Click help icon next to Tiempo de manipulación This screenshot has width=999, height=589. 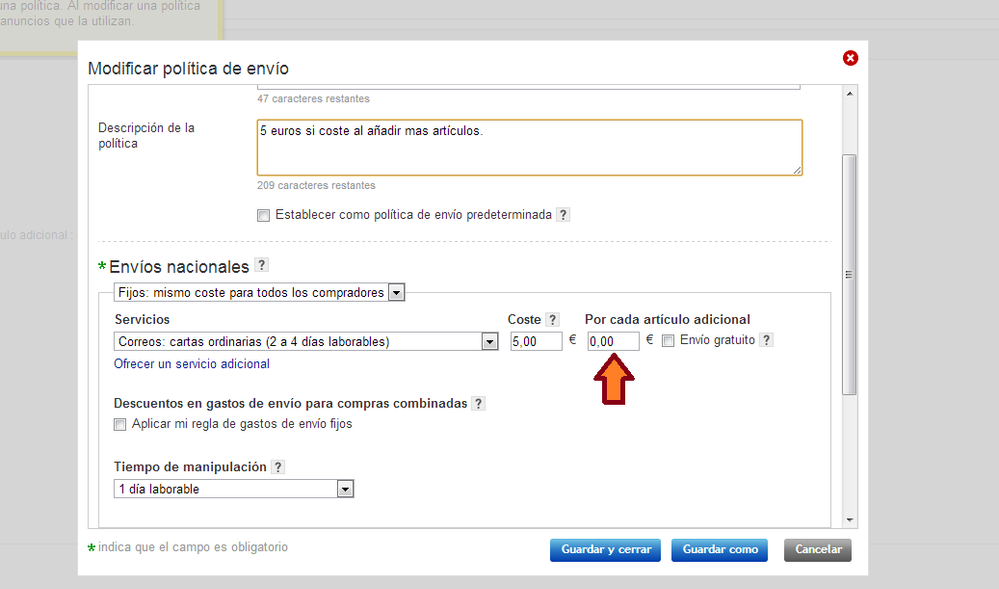(278, 467)
